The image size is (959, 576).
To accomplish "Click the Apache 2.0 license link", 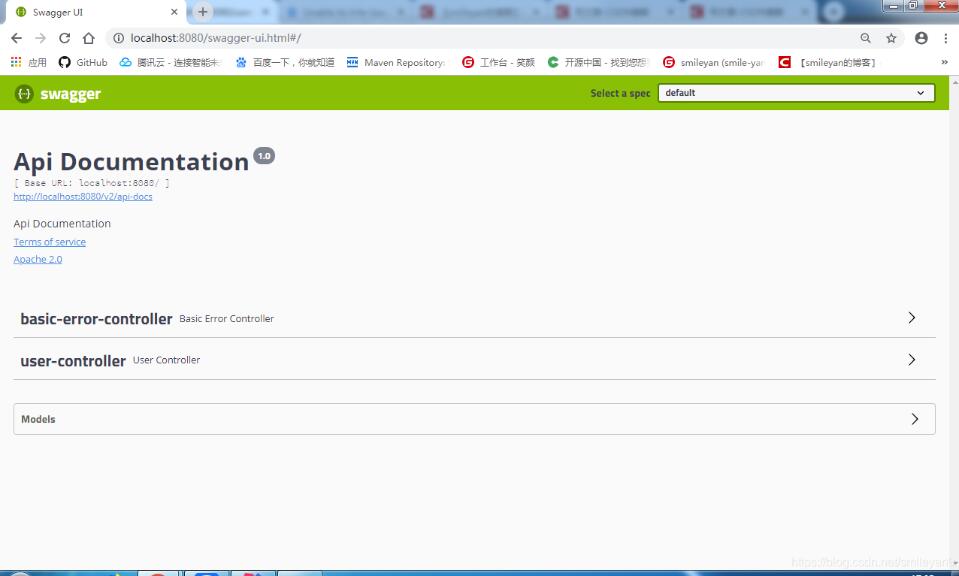I will pos(36,259).
